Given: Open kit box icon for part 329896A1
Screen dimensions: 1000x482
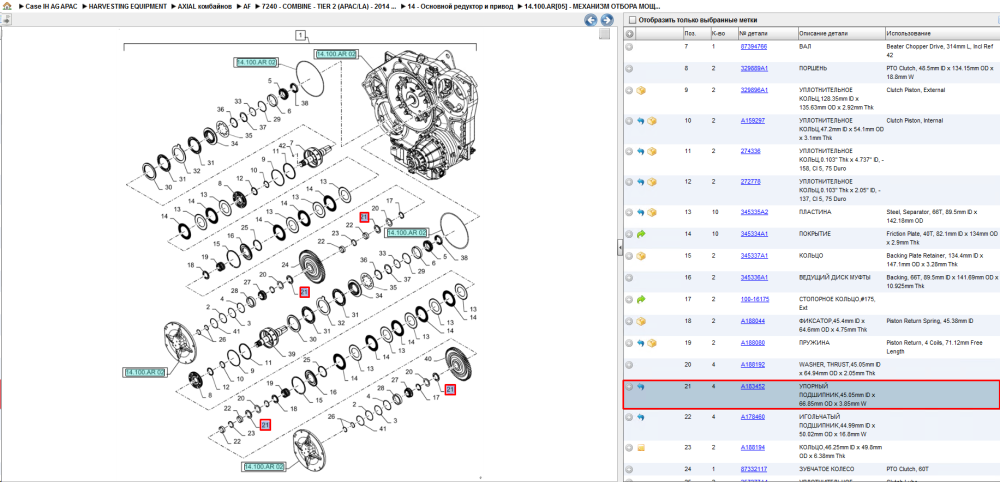Looking at the screenshot, I should tap(641, 91).
